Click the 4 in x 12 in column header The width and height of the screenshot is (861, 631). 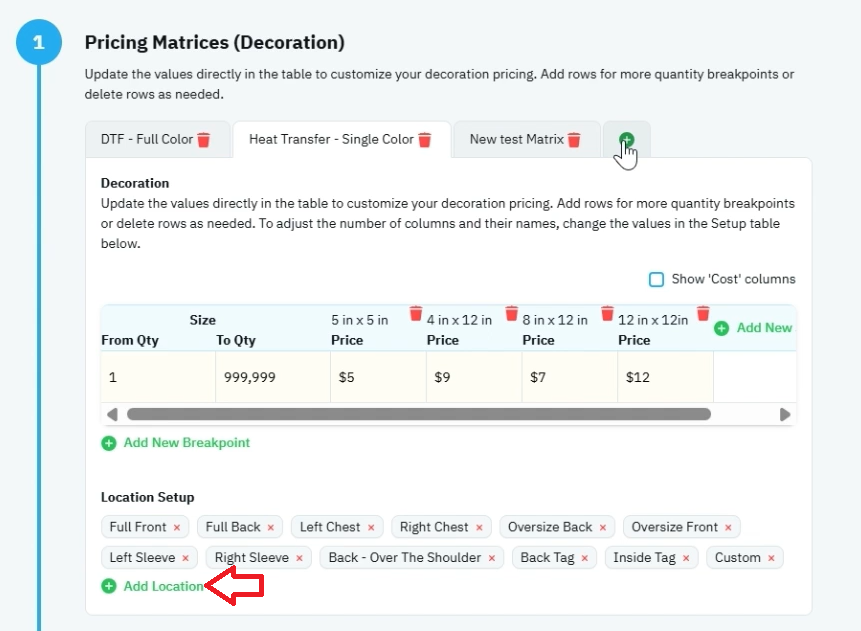[x=459, y=320]
